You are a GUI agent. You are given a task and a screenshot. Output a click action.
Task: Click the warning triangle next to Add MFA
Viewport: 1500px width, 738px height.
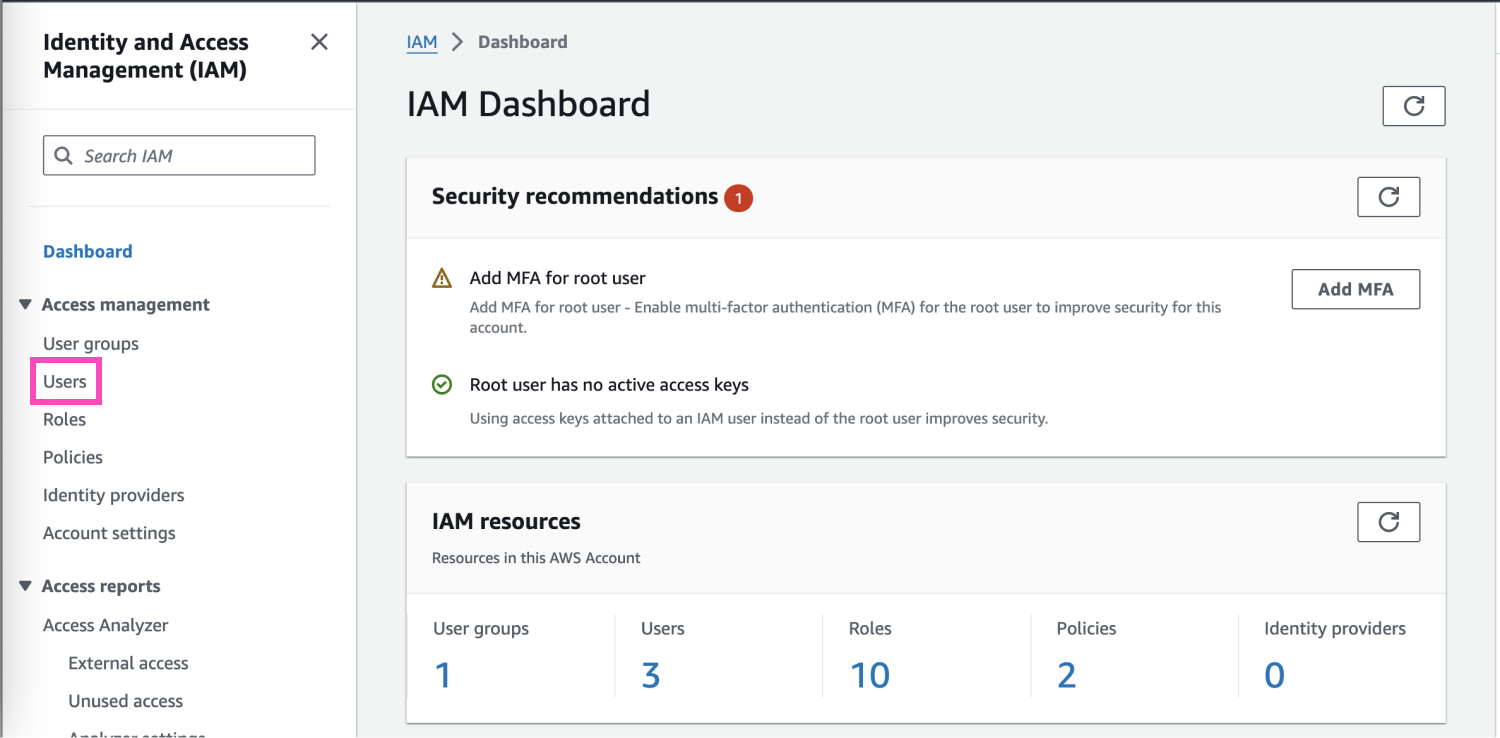[441, 278]
